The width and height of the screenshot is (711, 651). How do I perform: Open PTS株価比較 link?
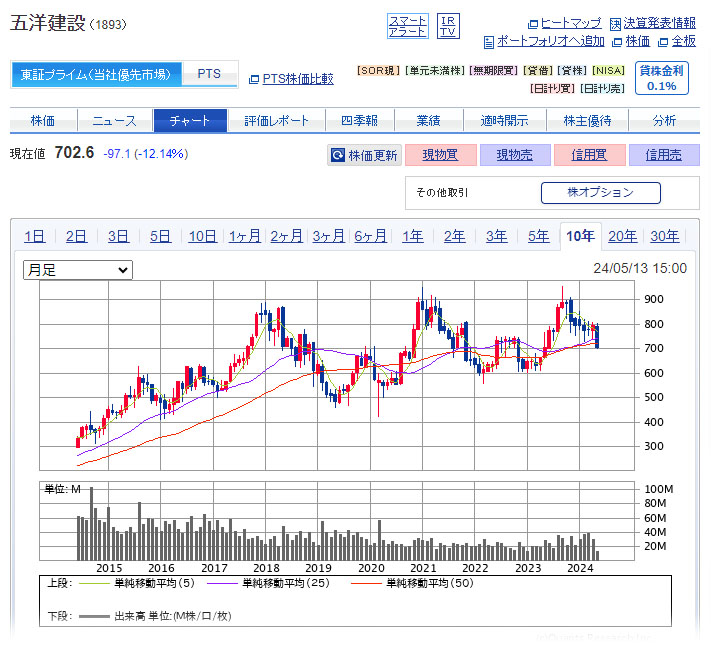[296, 78]
